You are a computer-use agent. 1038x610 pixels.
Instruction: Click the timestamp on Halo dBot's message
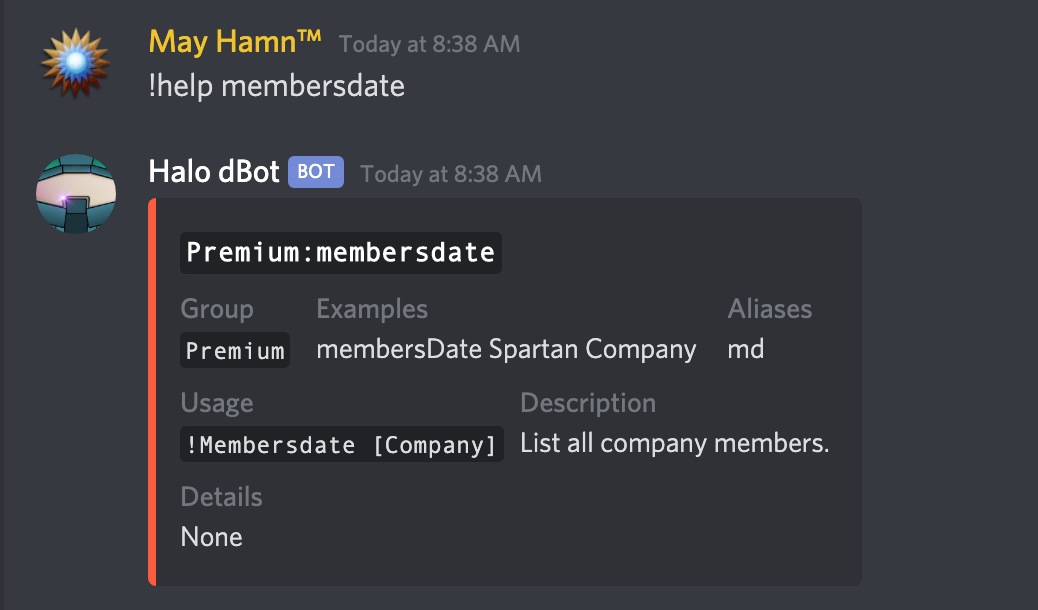click(451, 173)
